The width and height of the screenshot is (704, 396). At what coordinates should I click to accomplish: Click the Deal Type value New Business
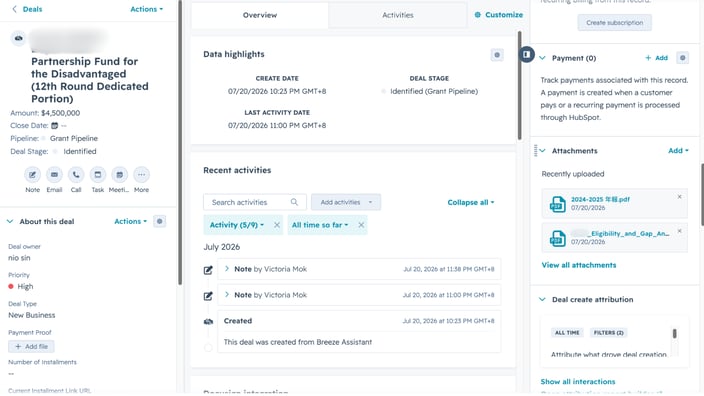[x=31, y=315]
